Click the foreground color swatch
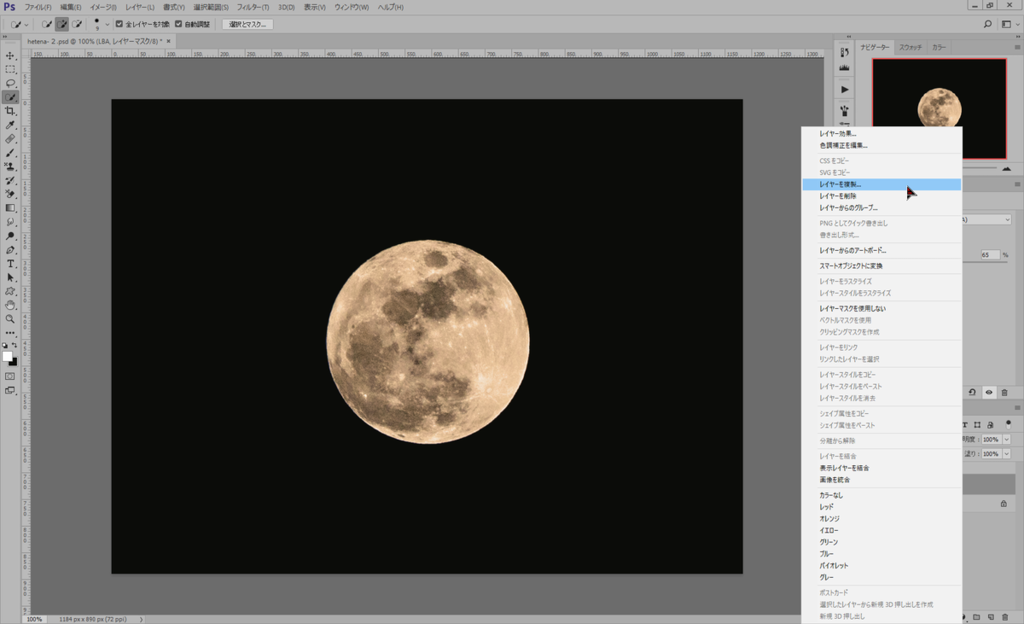Screen dimensions: 1024x624 (x=7, y=356)
